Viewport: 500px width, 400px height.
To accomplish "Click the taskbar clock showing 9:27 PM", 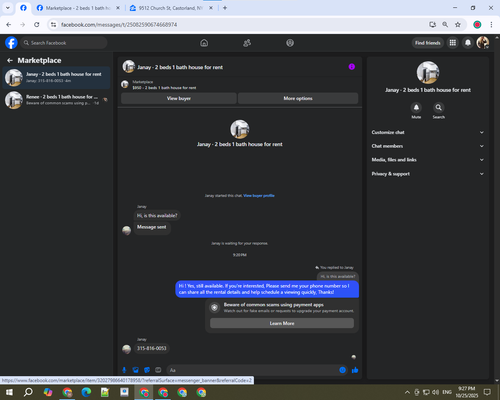I will [467, 392].
